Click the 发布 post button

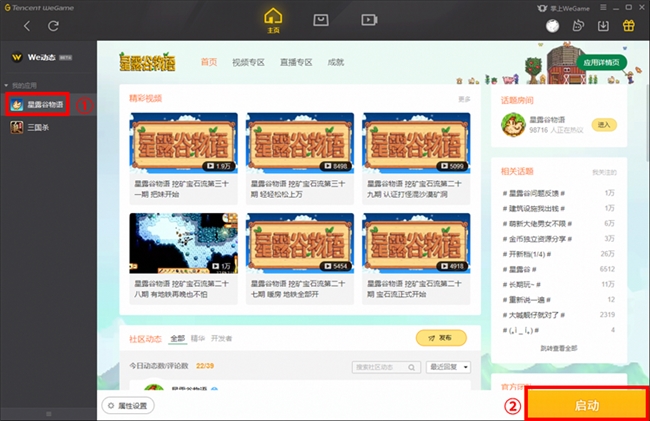pos(441,338)
